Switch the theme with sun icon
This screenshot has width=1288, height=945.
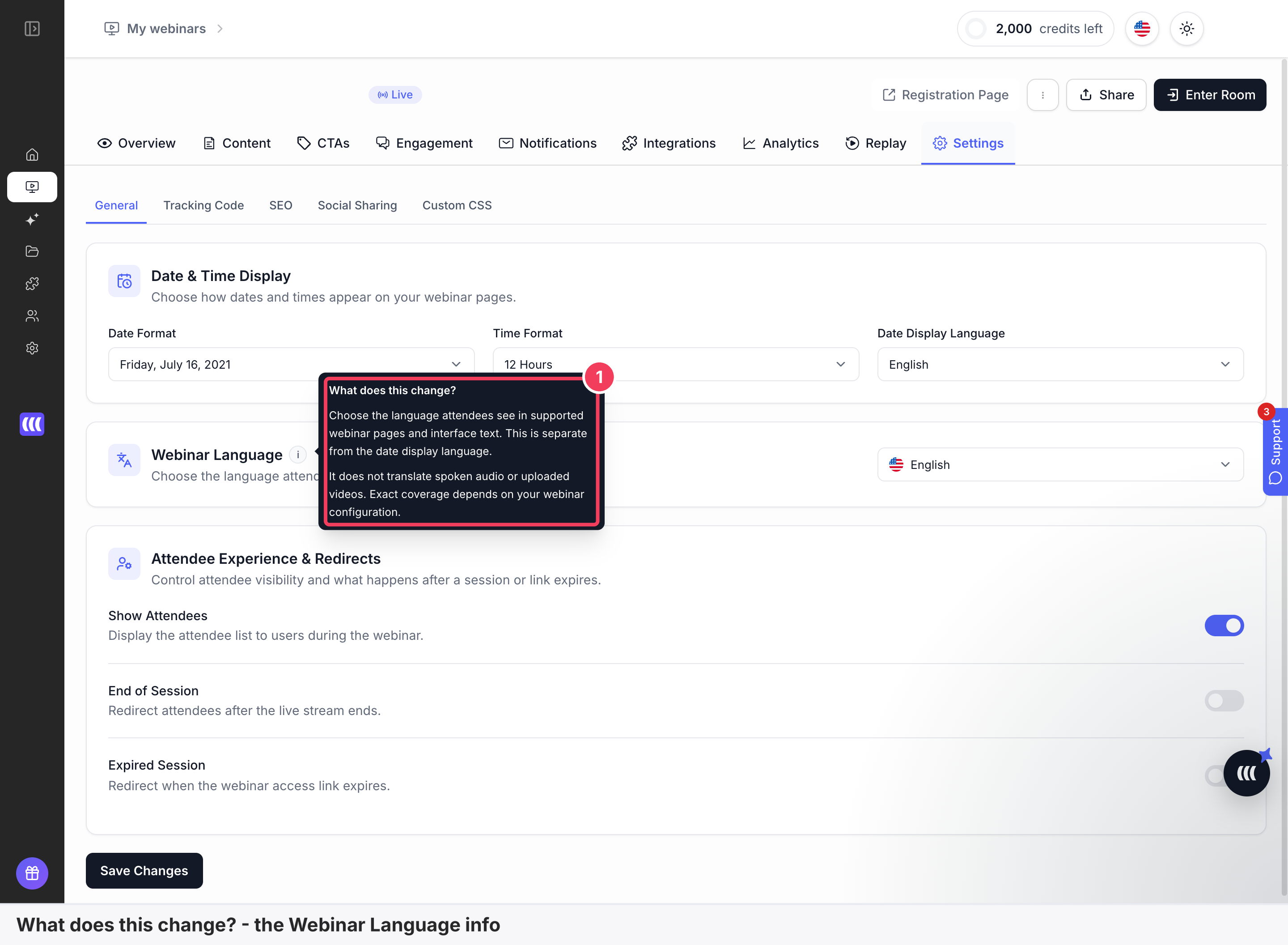[x=1187, y=29]
